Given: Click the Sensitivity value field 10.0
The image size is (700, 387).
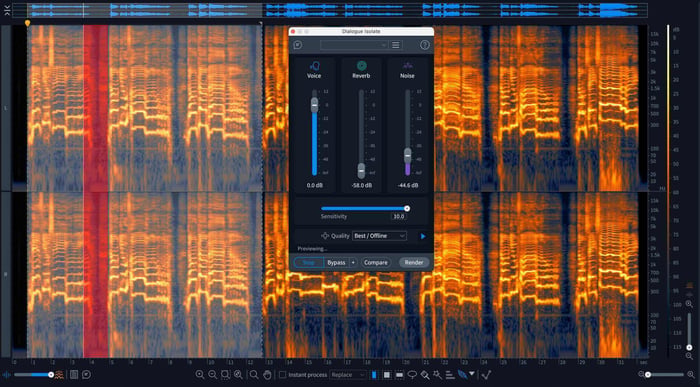Looking at the screenshot, I should pyautogui.click(x=398, y=216).
